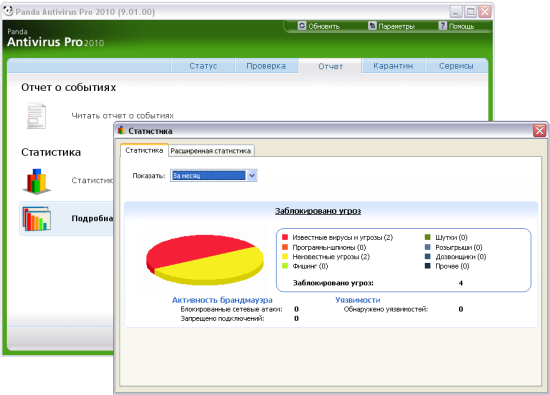Image resolution: width=550 pixels, height=395 pixels.
Task: Click green swatch for Шутки
Action: 428,237
